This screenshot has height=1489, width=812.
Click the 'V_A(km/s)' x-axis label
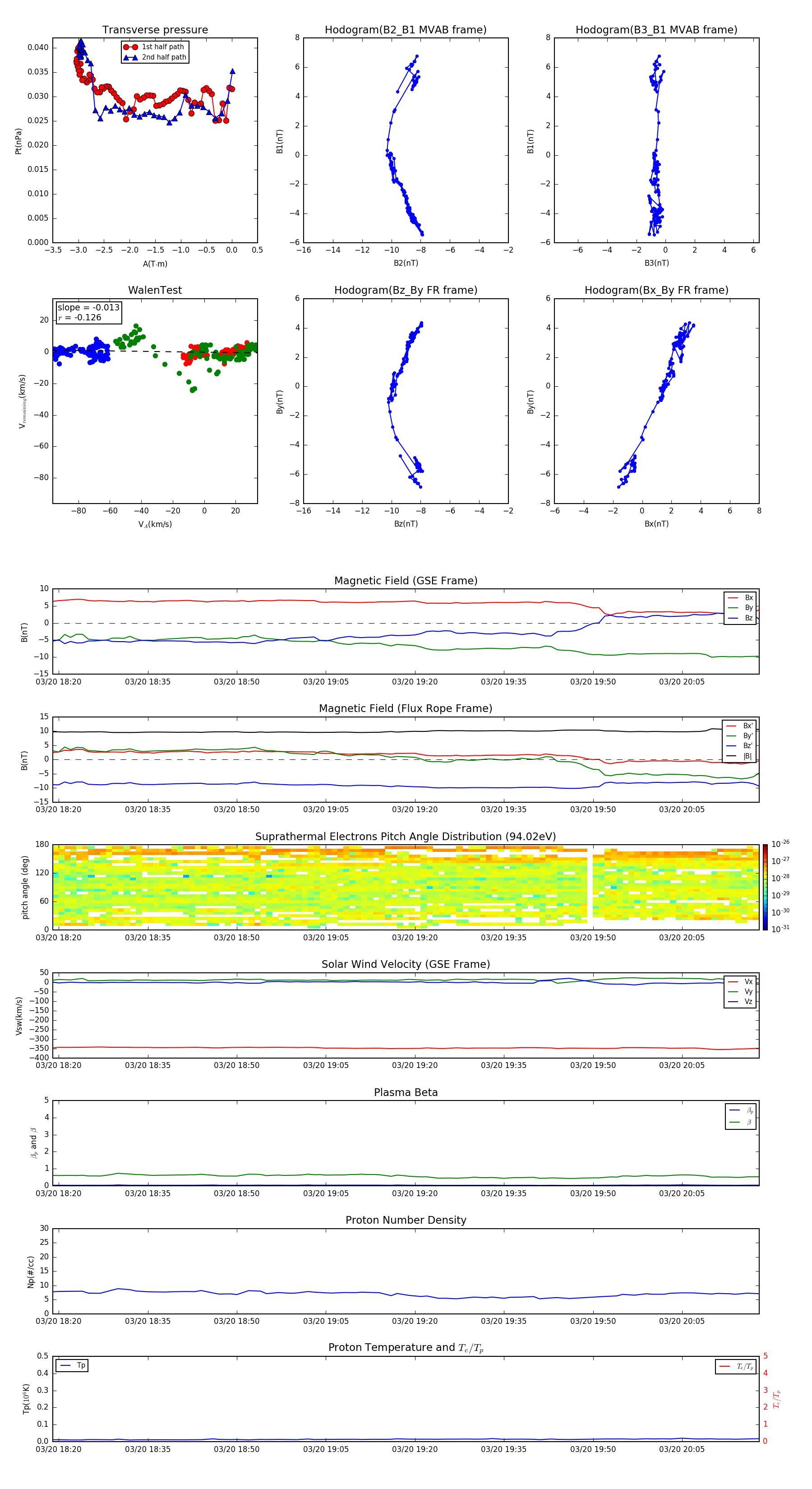tap(155, 524)
